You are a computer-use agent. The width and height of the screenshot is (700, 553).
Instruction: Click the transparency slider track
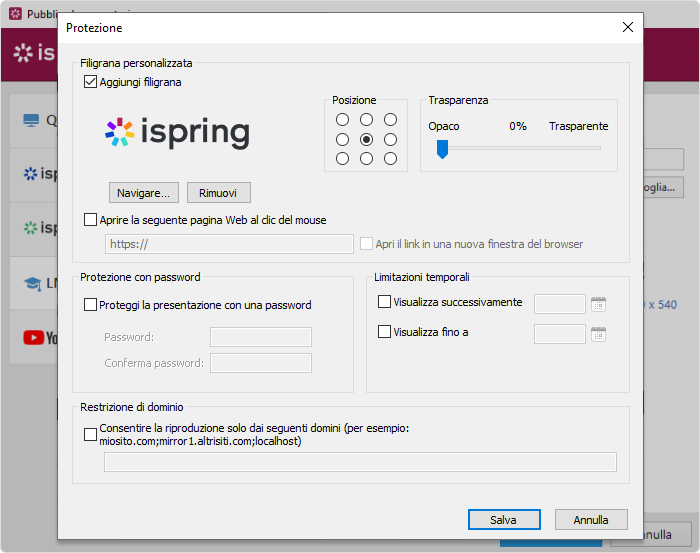click(520, 148)
